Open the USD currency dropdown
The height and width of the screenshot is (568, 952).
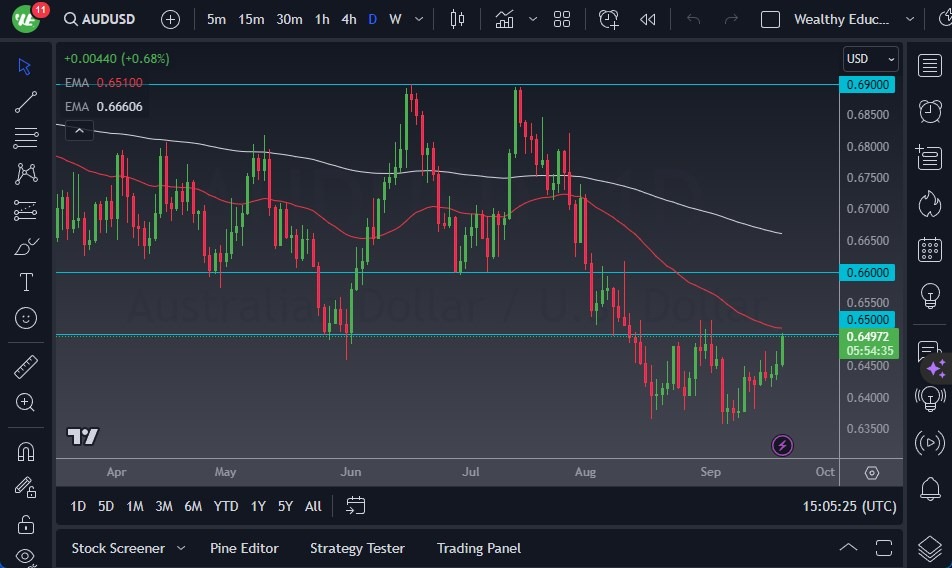click(869, 59)
